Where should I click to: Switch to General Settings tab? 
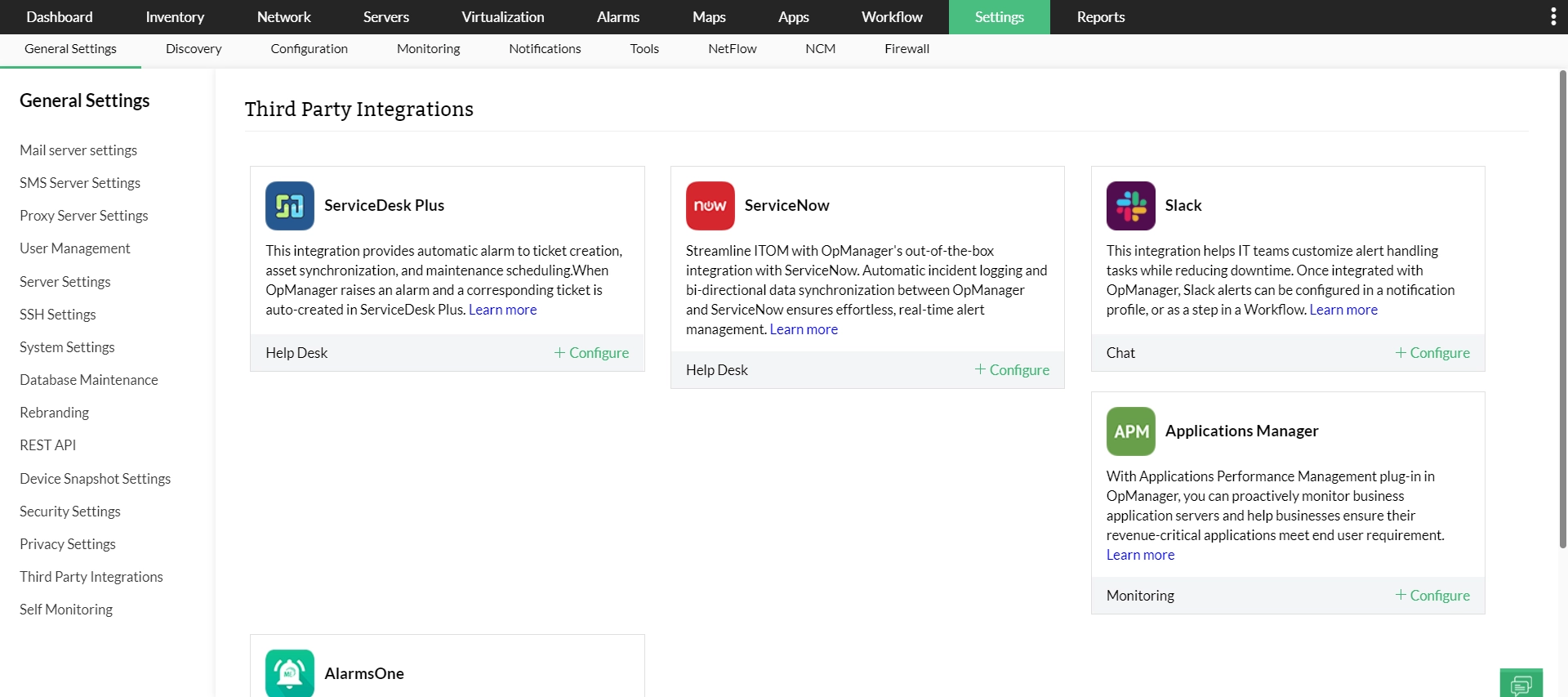(70, 49)
